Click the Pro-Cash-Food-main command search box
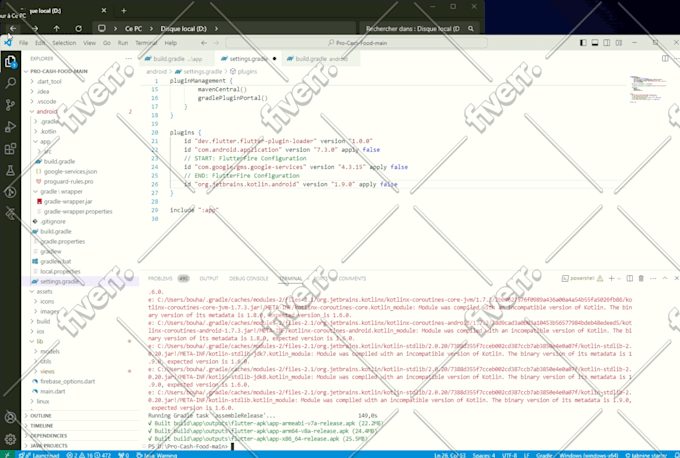 (x=356, y=43)
